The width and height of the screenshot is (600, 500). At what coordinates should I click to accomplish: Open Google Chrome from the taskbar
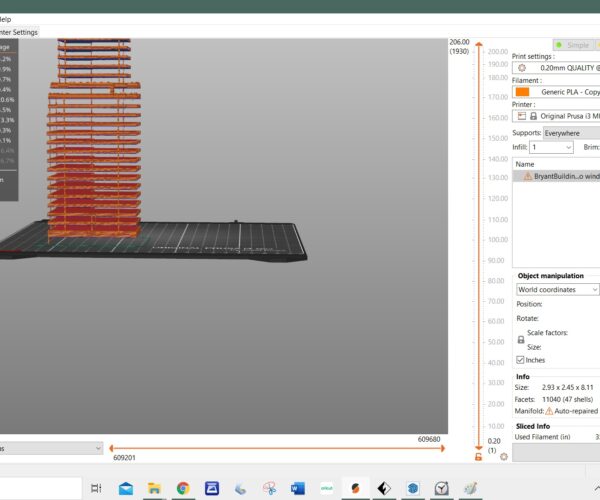click(x=183, y=488)
